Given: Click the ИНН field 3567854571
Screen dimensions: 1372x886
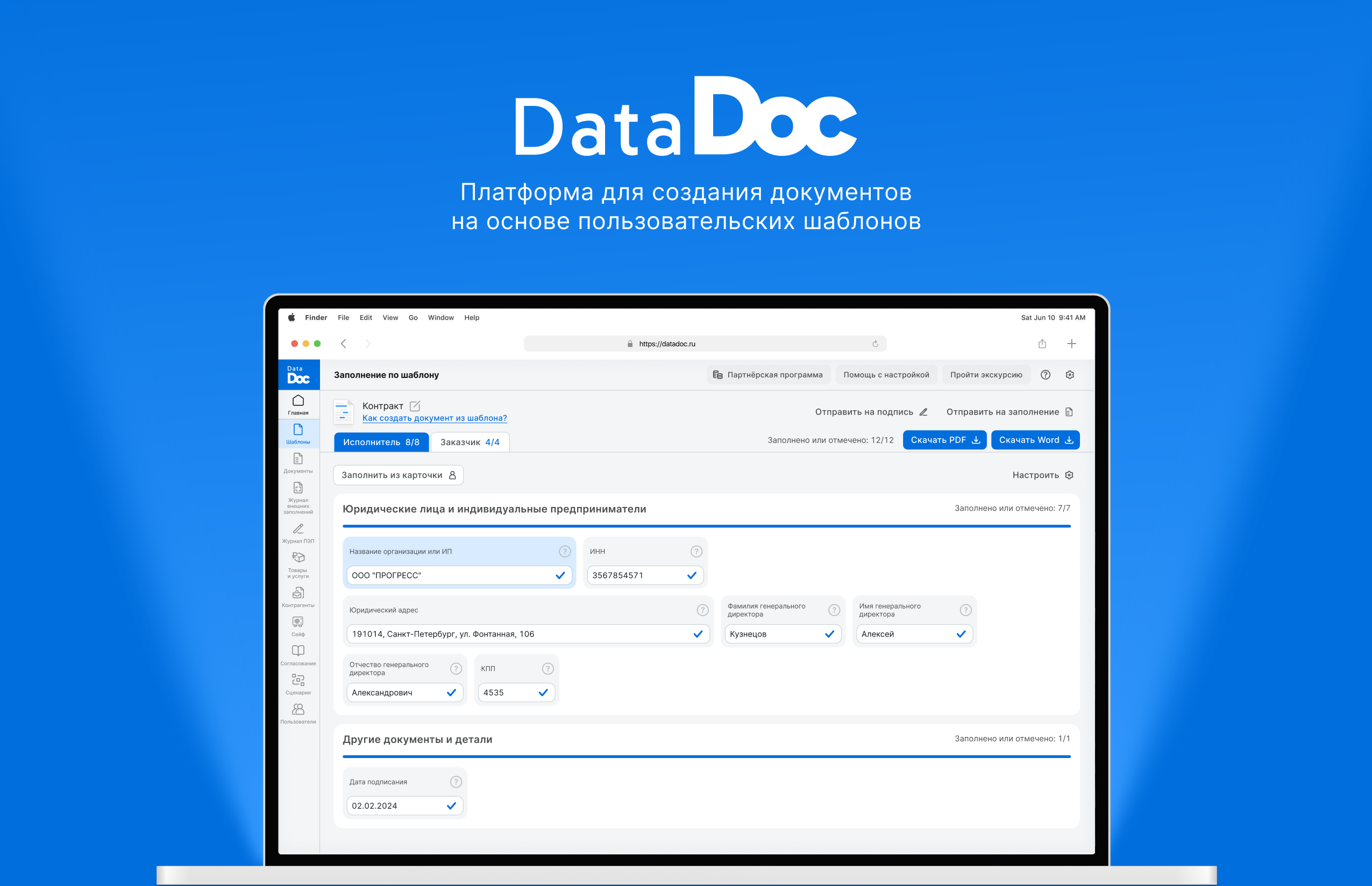Looking at the screenshot, I should (x=645, y=575).
